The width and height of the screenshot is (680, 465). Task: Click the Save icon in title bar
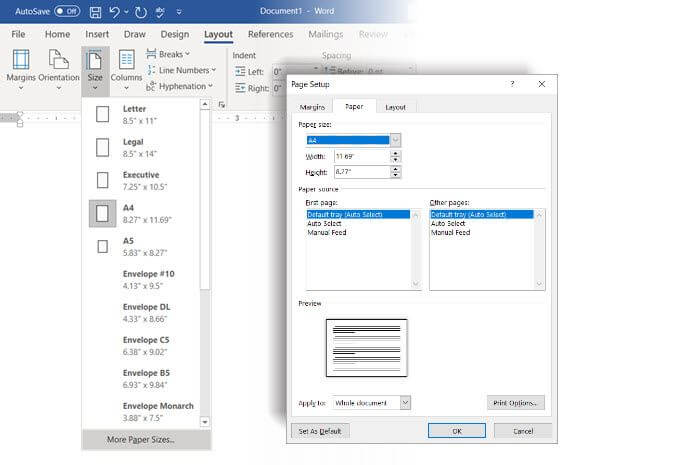click(95, 12)
